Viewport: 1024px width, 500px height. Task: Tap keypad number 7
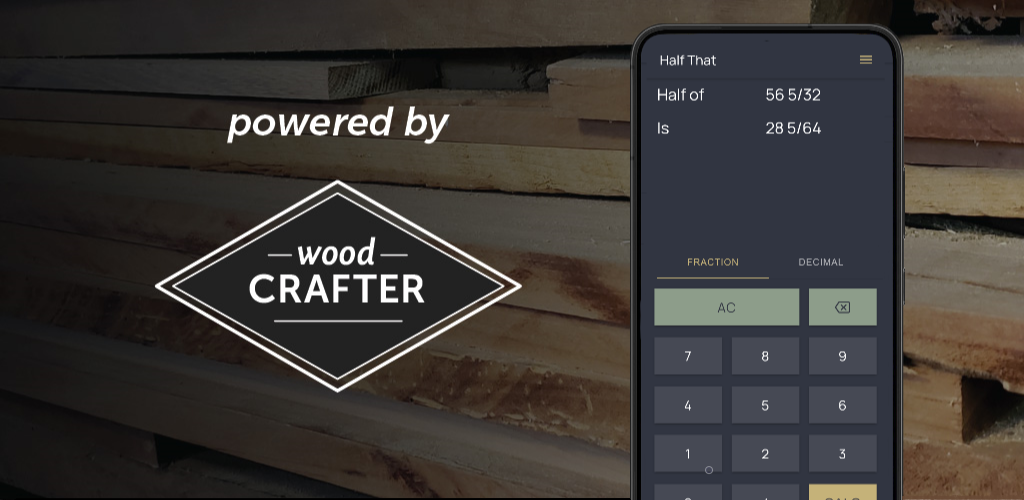click(688, 356)
